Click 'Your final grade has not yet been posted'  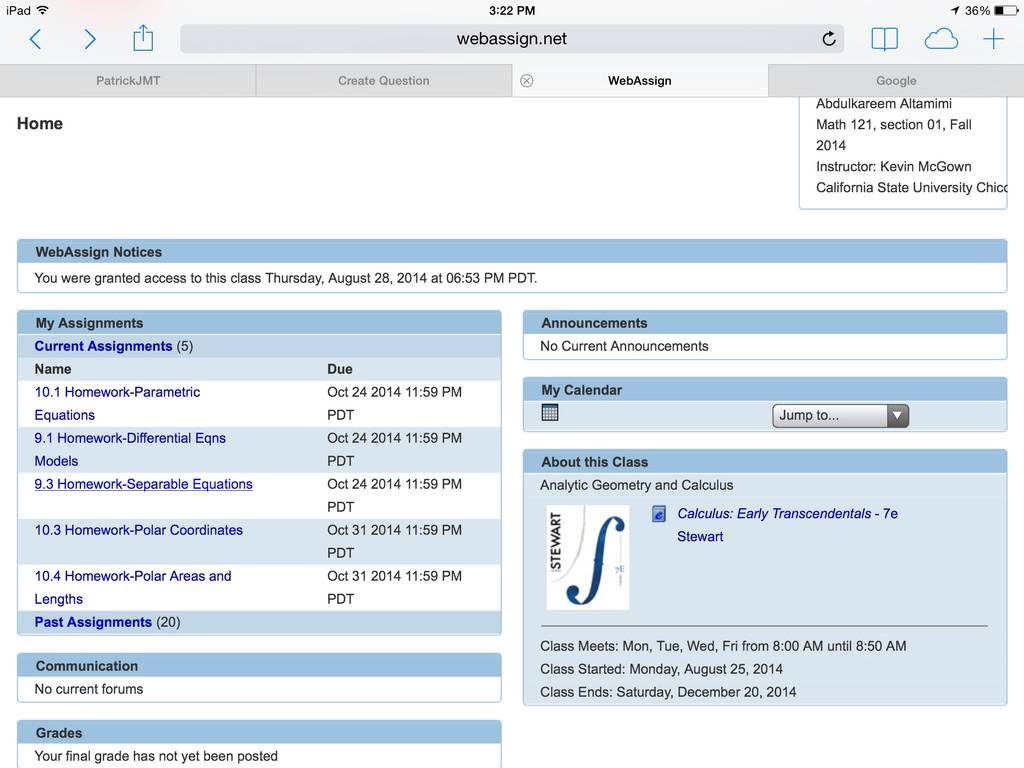click(x=156, y=756)
